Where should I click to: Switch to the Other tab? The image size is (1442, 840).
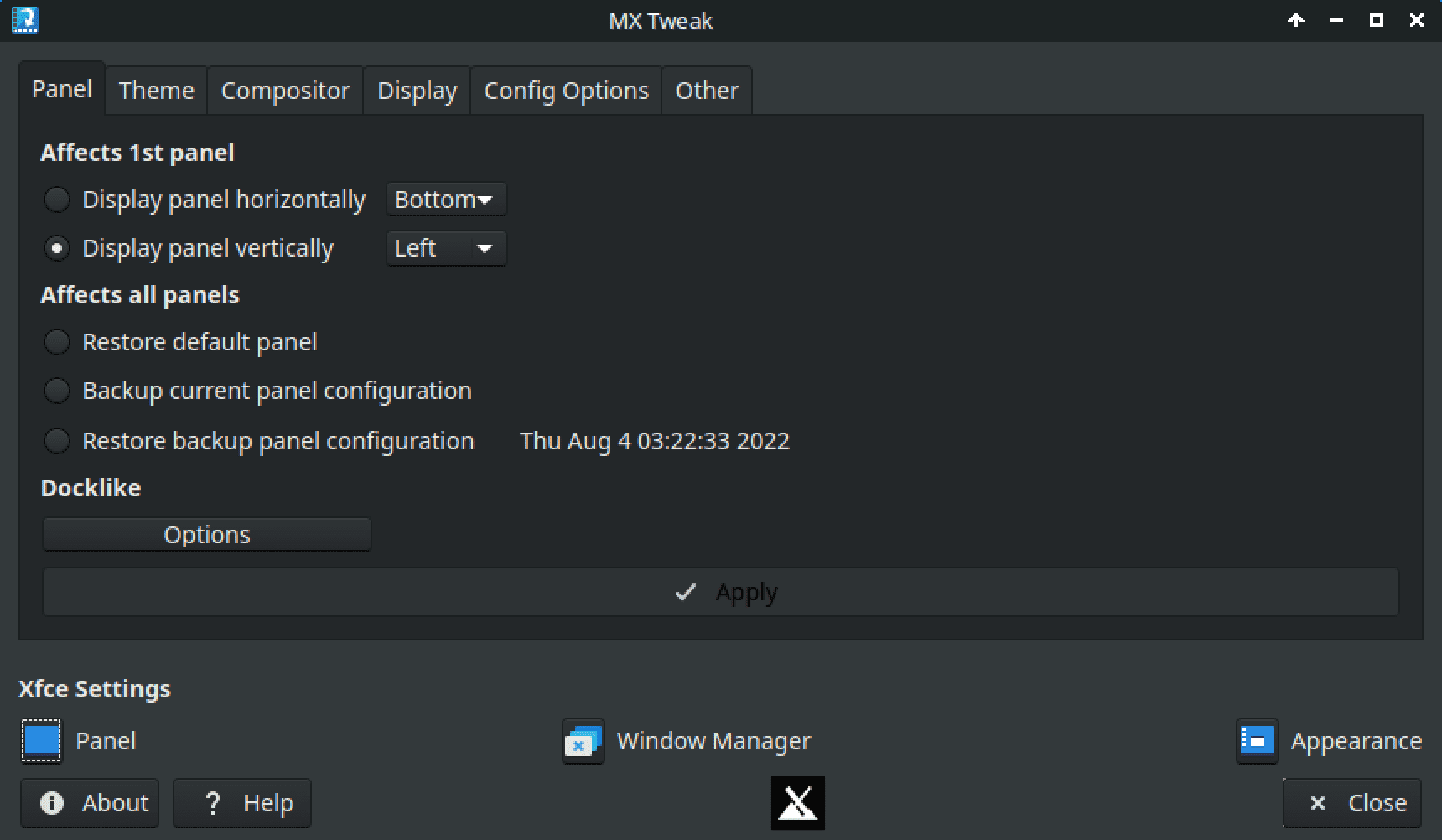pyautogui.click(x=708, y=91)
